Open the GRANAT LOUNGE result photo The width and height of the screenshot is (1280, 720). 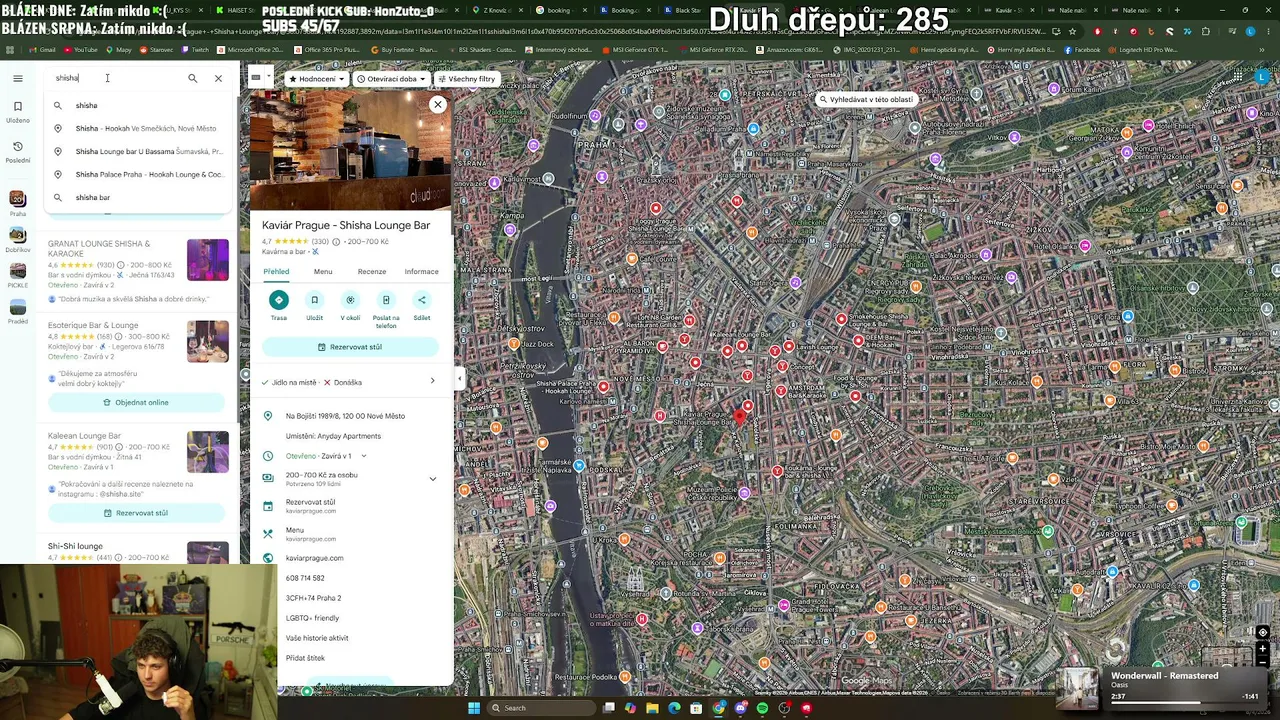click(208, 260)
